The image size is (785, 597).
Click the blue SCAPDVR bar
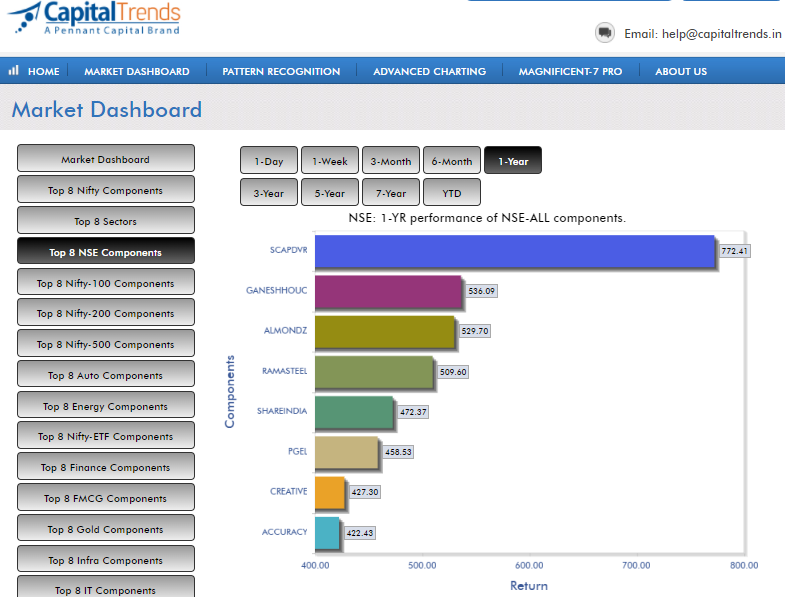pyautogui.click(x=515, y=251)
